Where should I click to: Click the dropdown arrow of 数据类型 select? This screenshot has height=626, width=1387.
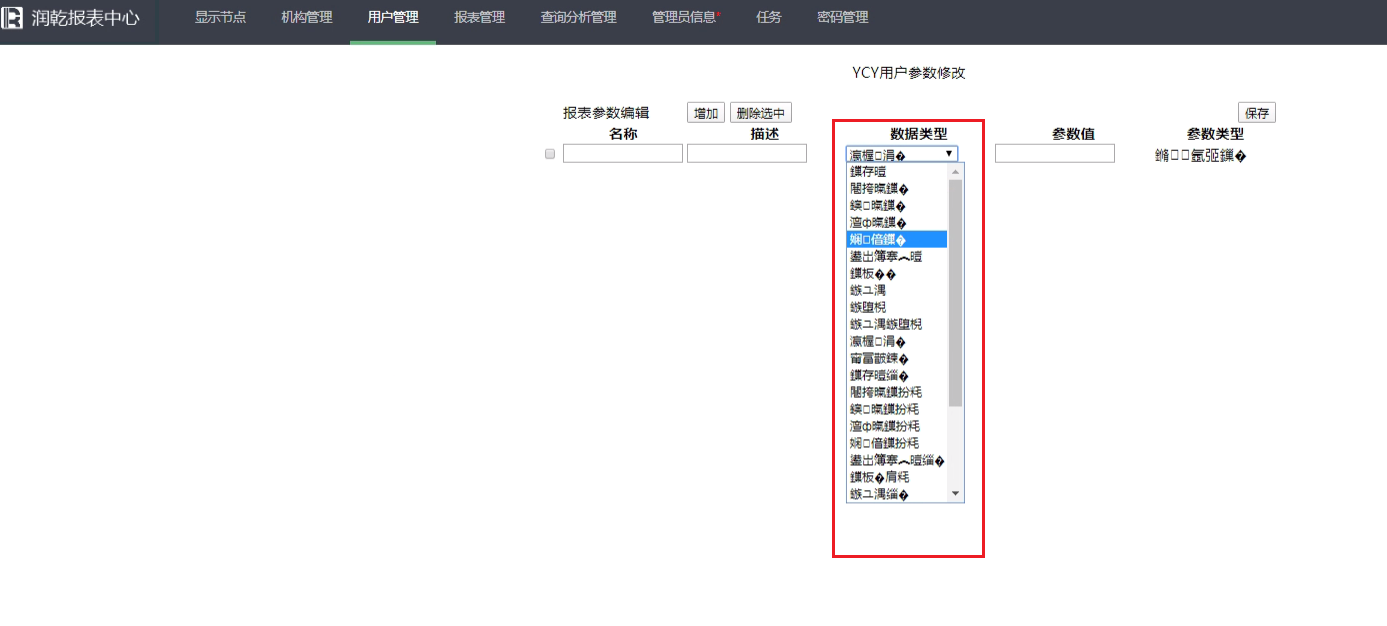click(948, 154)
